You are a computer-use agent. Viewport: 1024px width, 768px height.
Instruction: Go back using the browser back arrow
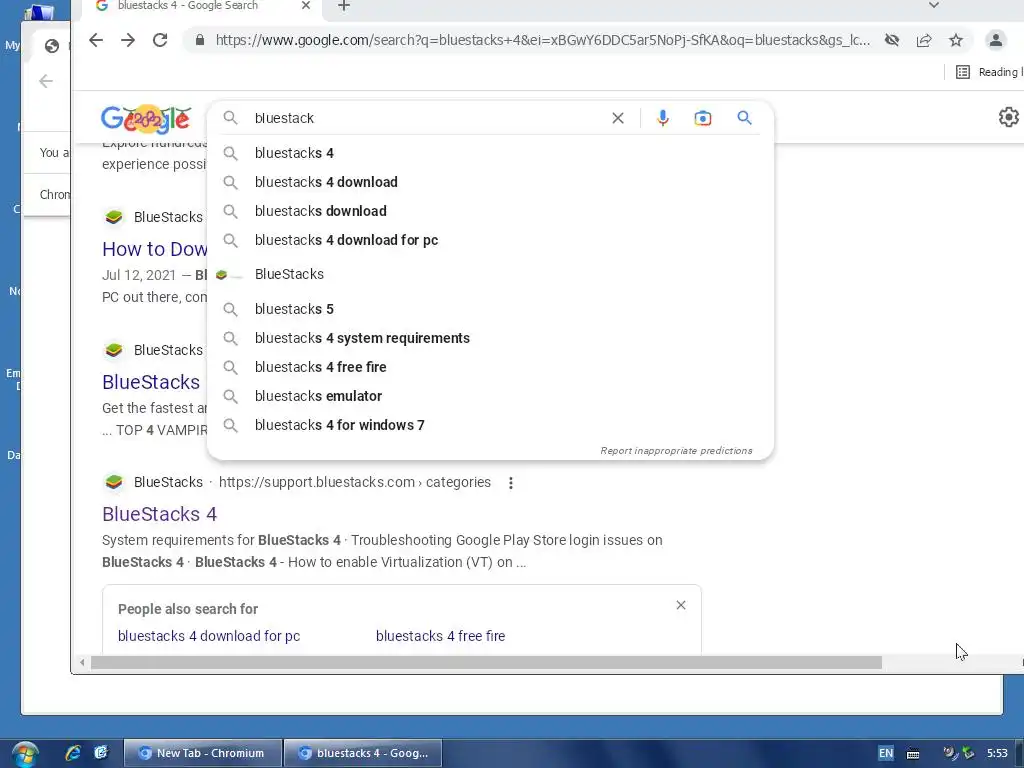click(x=96, y=40)
